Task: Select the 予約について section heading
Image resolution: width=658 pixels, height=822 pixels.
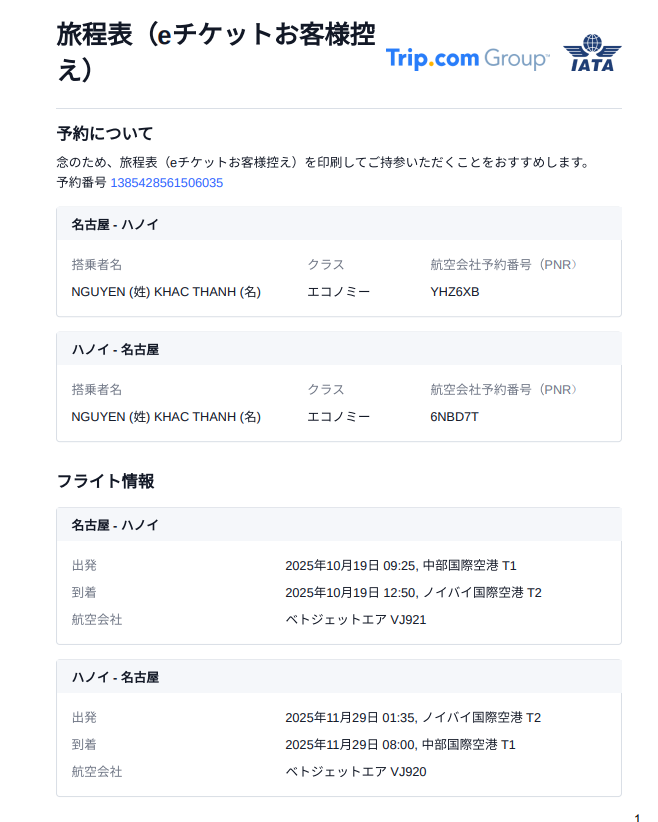Action: 105,133
